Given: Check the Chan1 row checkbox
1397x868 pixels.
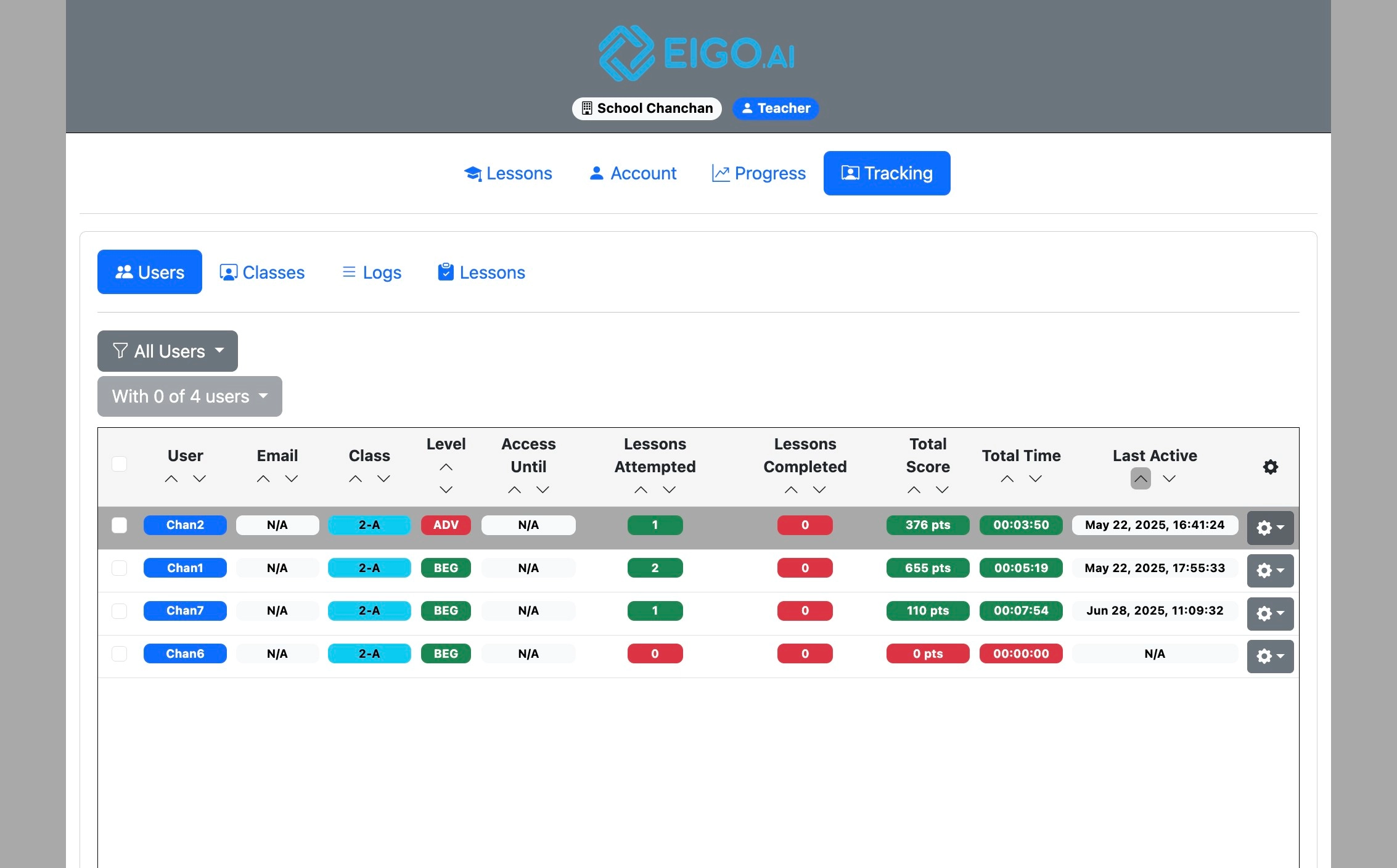Looking at the screenshot, I should click(x=120, y=568).
